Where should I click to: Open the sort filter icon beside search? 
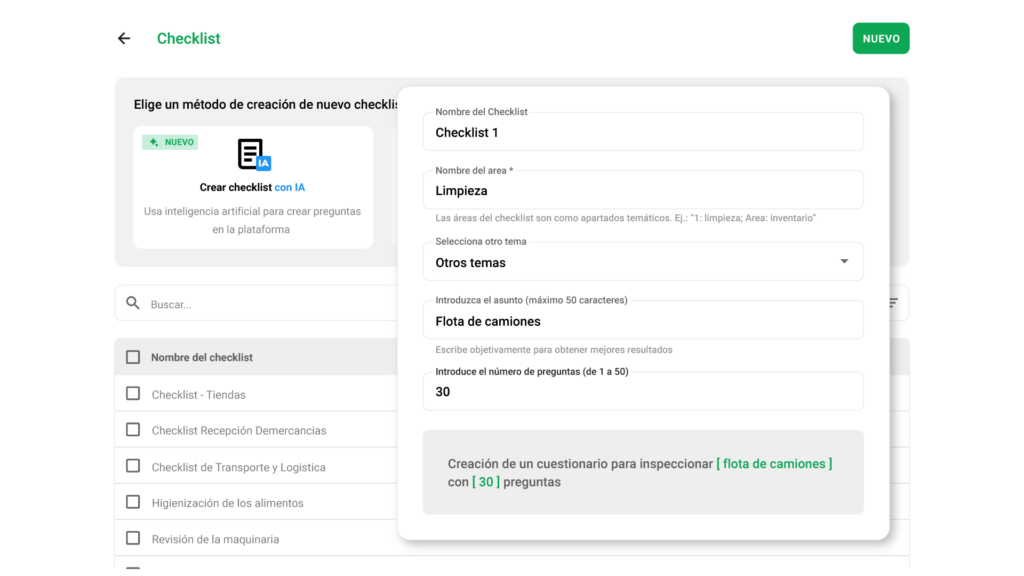893,302
